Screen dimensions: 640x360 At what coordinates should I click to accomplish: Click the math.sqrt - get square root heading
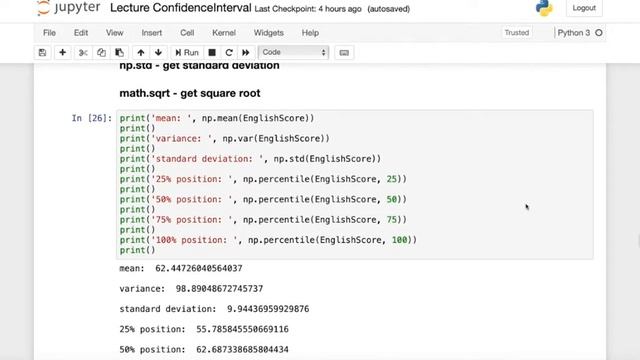(190, 93)
